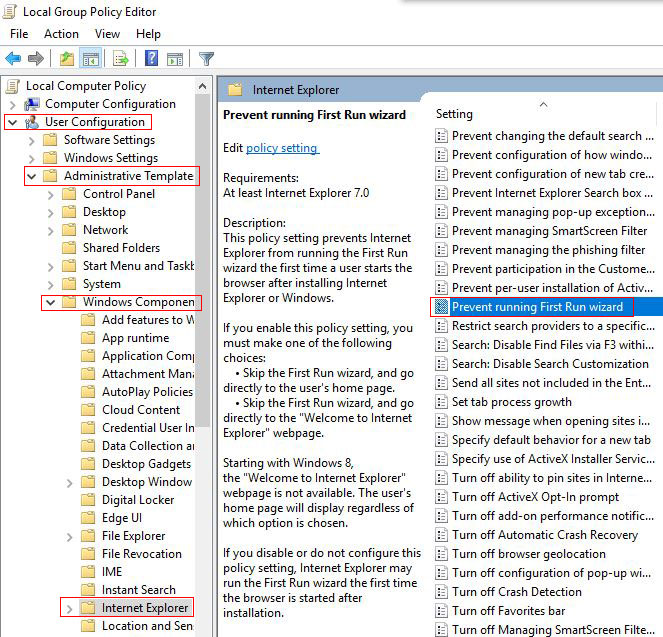This screenshot has width=663, height=637.
Task: Open the Help question mark toolbar icon
Action: point(151,58)
